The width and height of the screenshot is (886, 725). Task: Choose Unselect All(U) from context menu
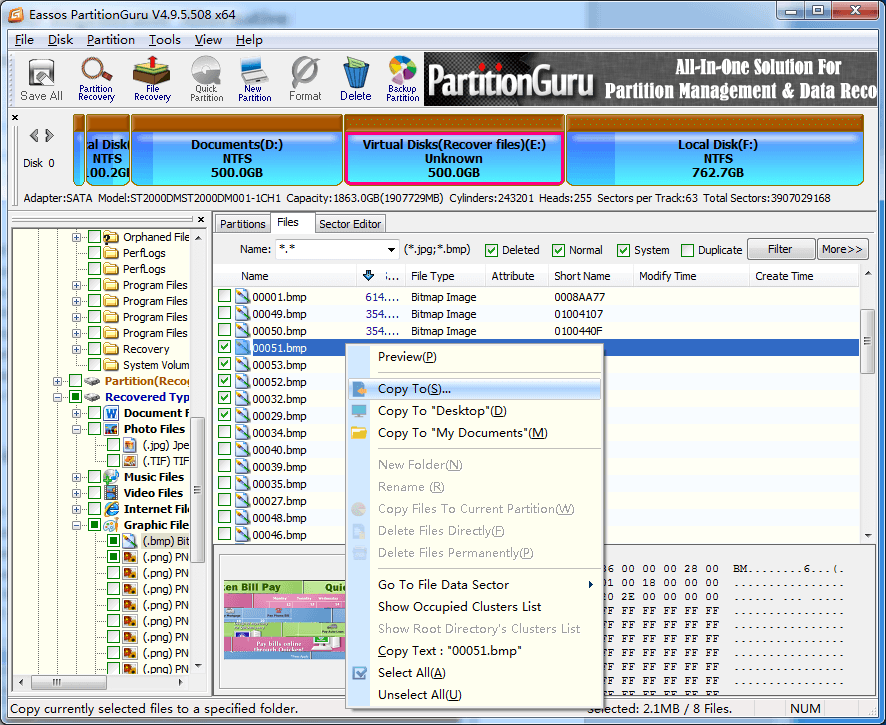[x=475, y=694]
